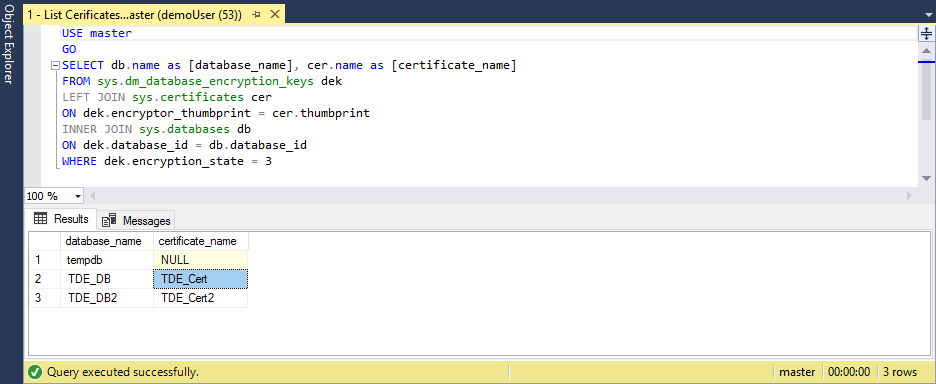The height and width of the screenshot is (384, 936).
Task: Click the database_name column header
Action: coord(107,241)
